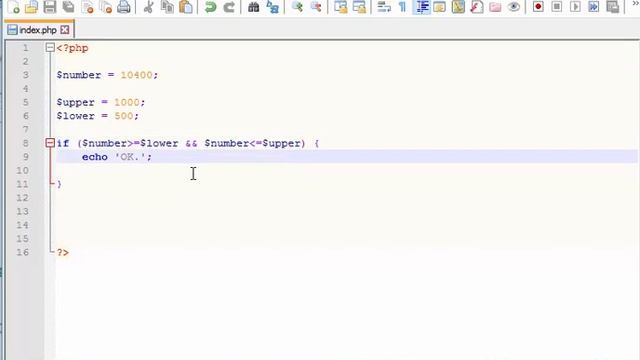Run macro multiple times icon
Viewport: 640px width, 360px height.
pos(593,7)
